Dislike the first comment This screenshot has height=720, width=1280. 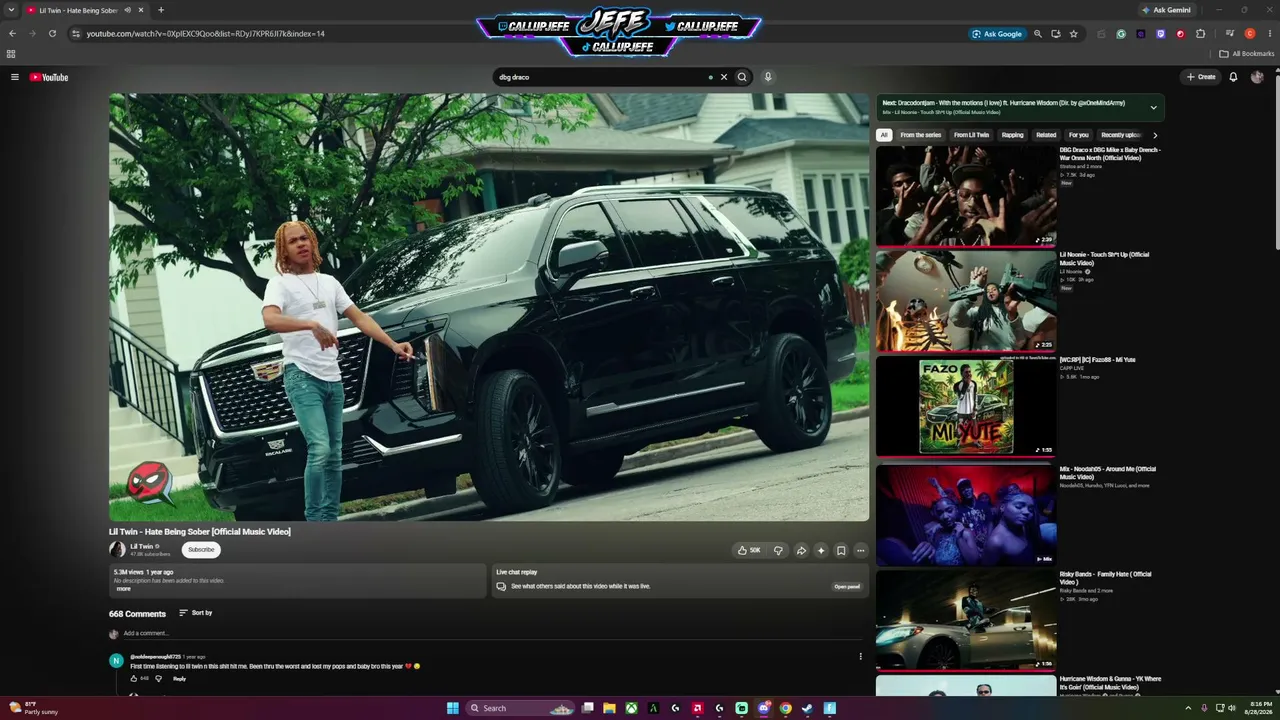(x=158, y=679)
